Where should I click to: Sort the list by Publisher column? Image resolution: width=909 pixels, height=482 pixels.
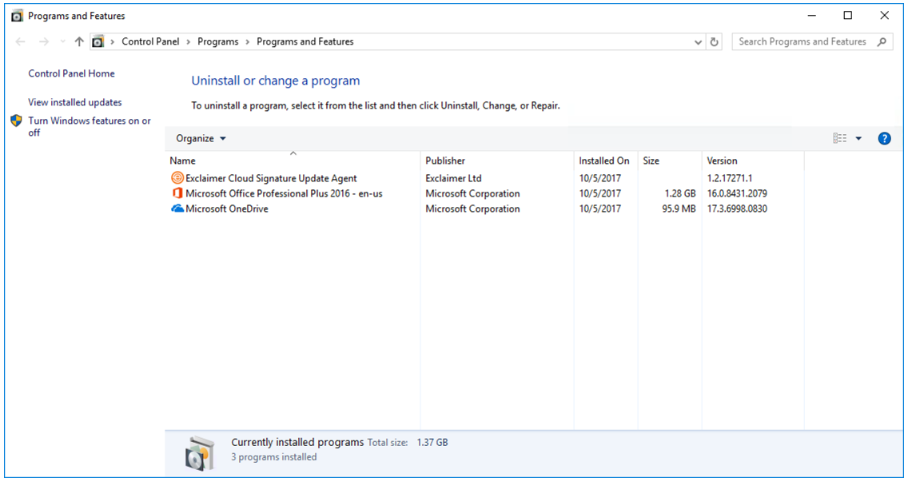pos(445,161)
